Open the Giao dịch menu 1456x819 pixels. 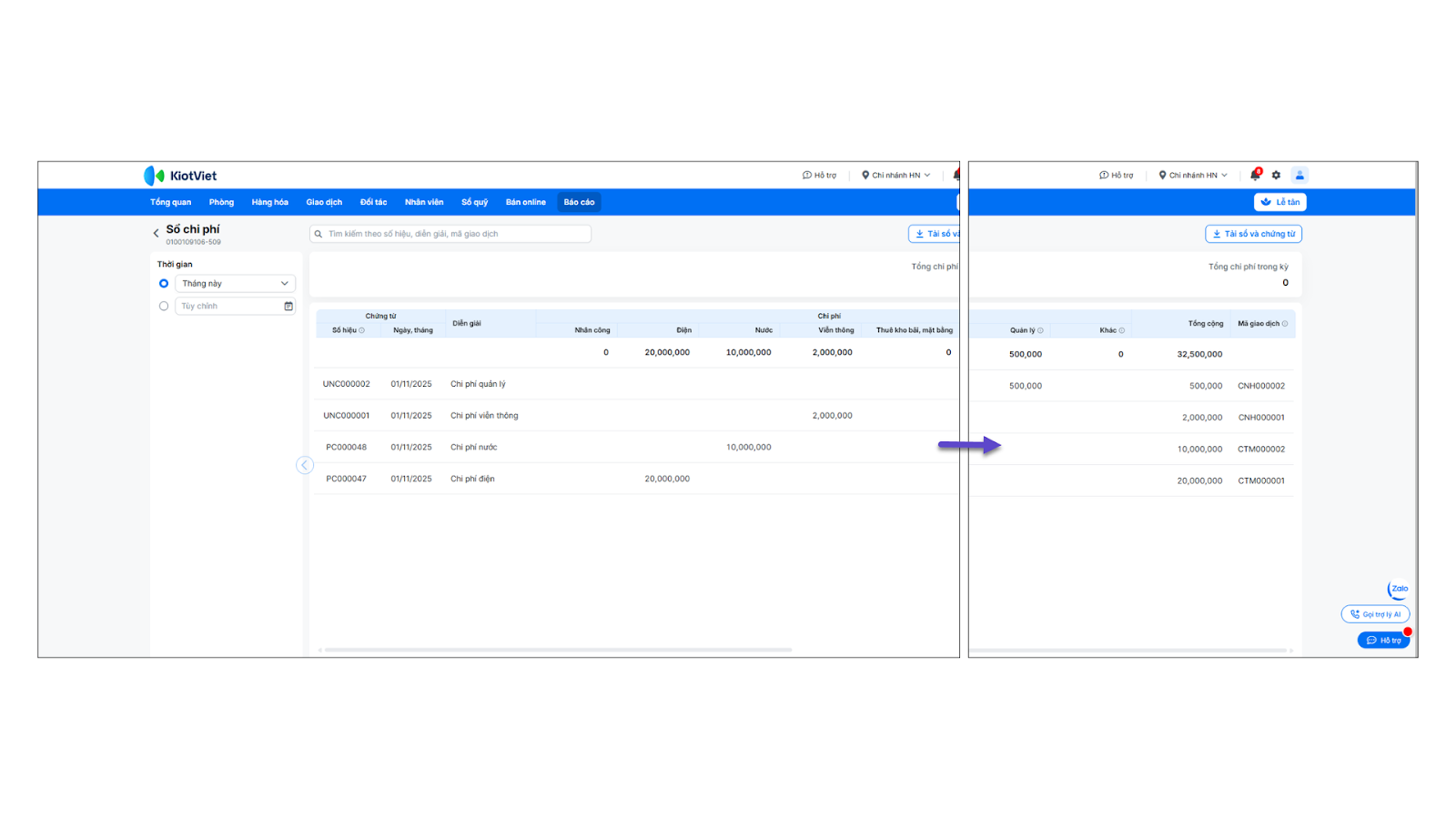324,202
